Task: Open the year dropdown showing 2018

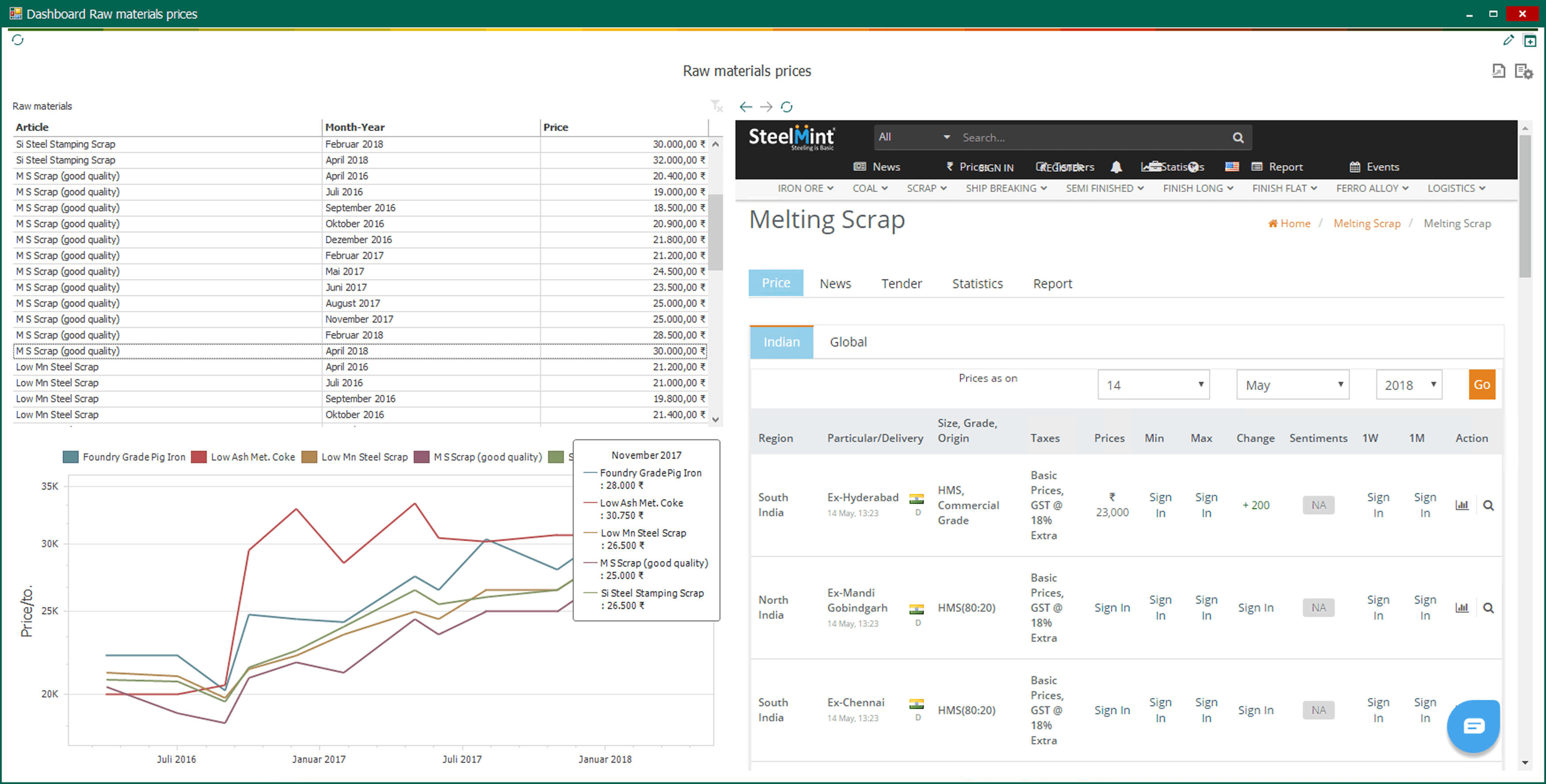Action: pyautogui.click(x=1409, y=385)
